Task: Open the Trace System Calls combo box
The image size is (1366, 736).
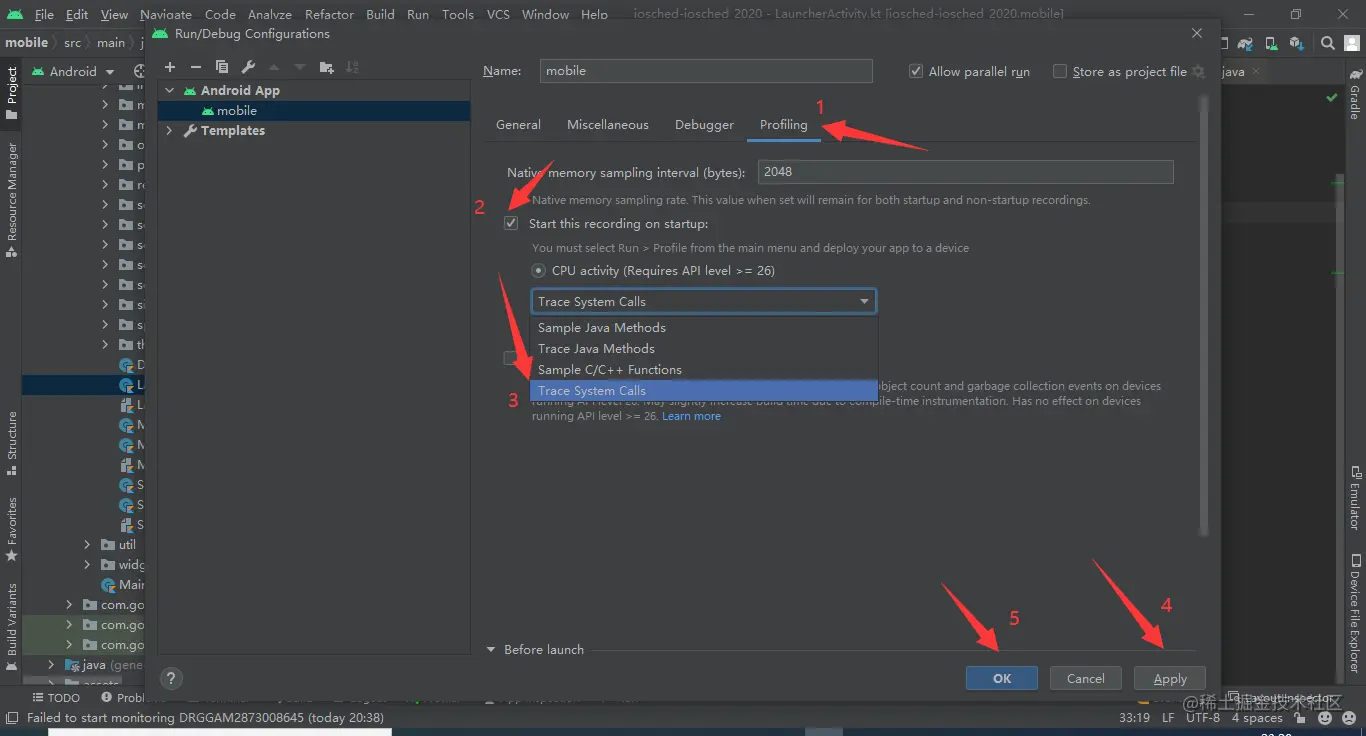Action: click(703, 301)
